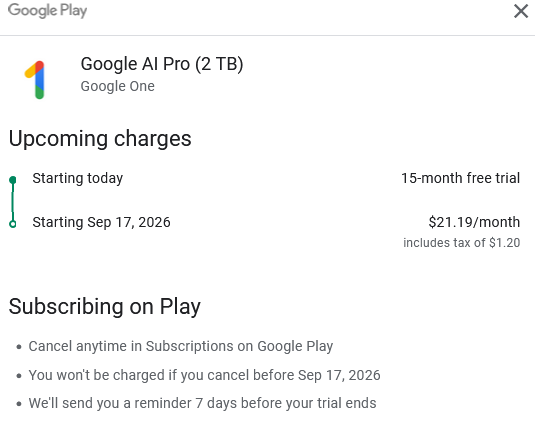The height and width of the screenshot is (431, 535).
Task: Close the Google Play dialog
Action: point(521,11)
